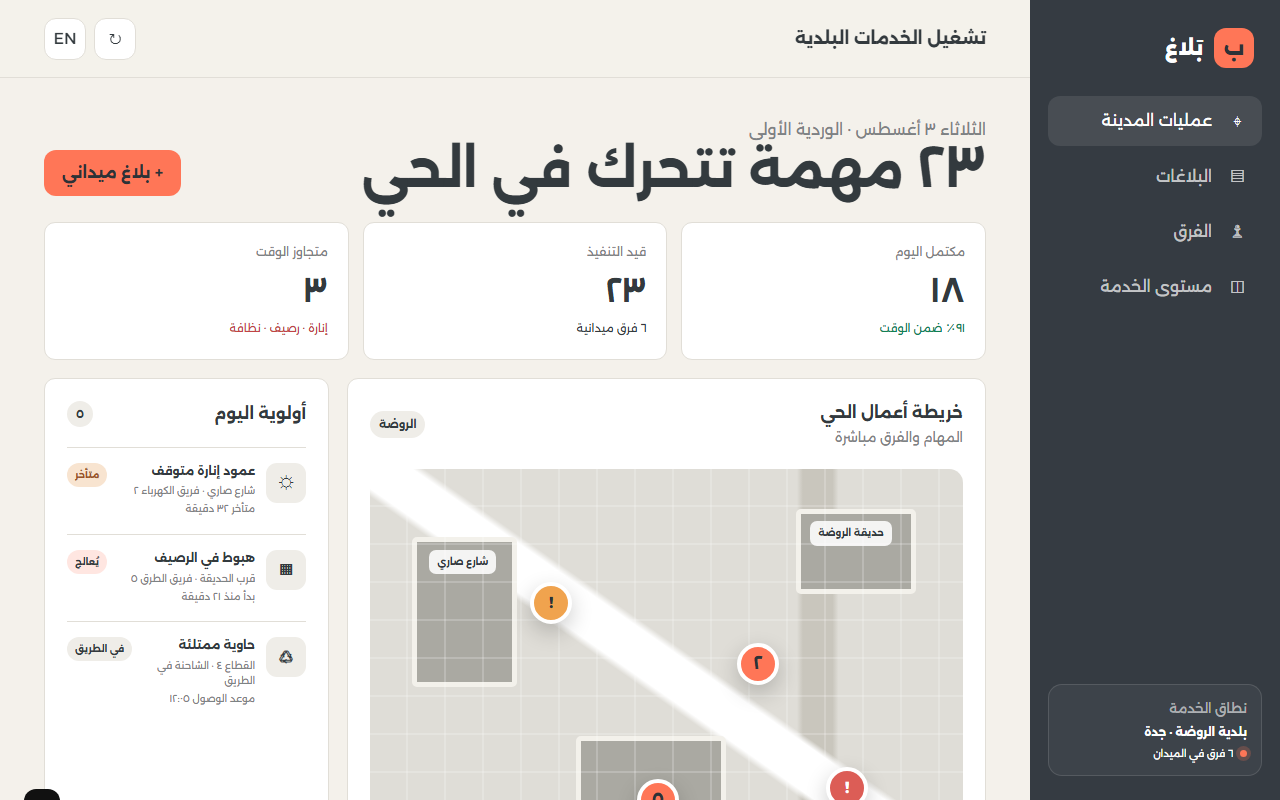Screen dimensions: 1280x800
Task: Click the شارع صاري map label
Action: (462, 562)
